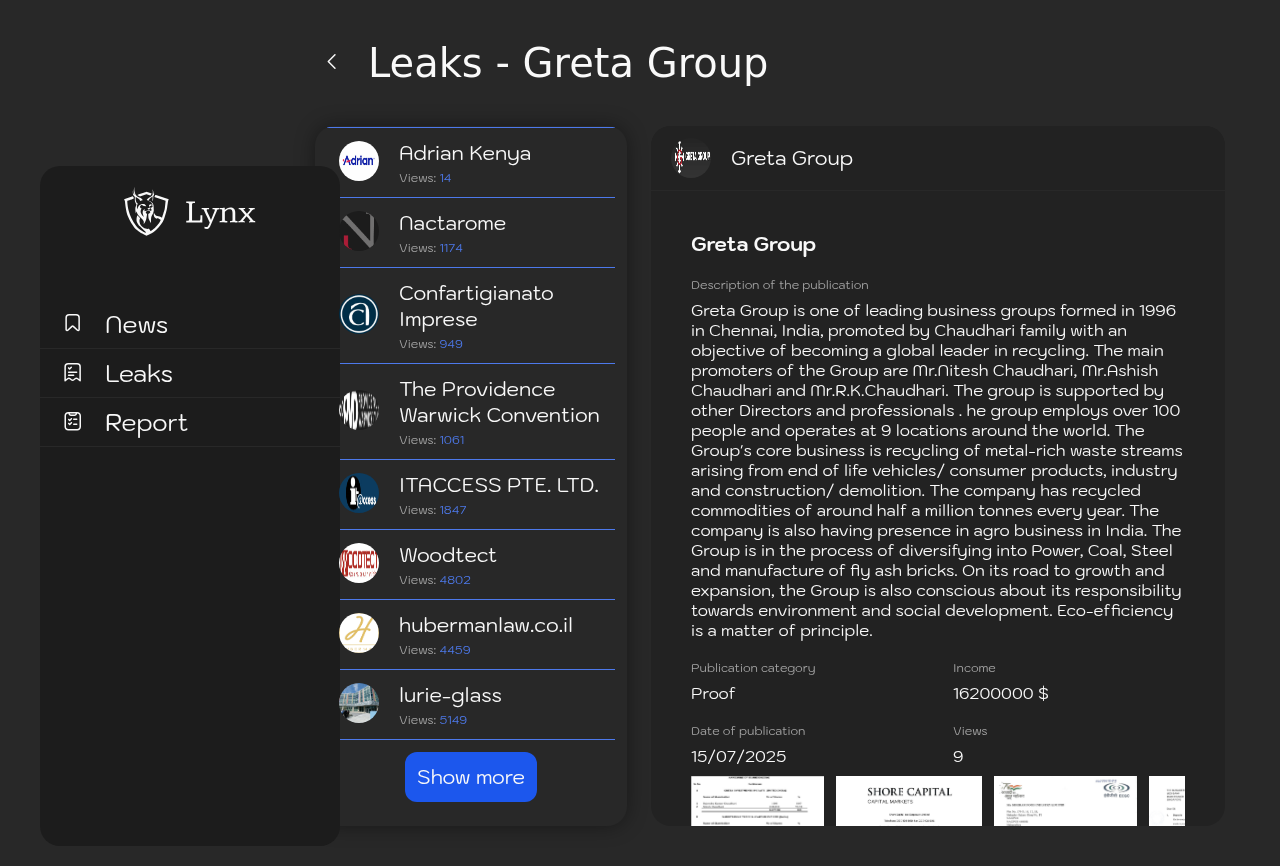
Task: Click the hubermanlaw.co.il logo avatar
Action: coord(359,633)
